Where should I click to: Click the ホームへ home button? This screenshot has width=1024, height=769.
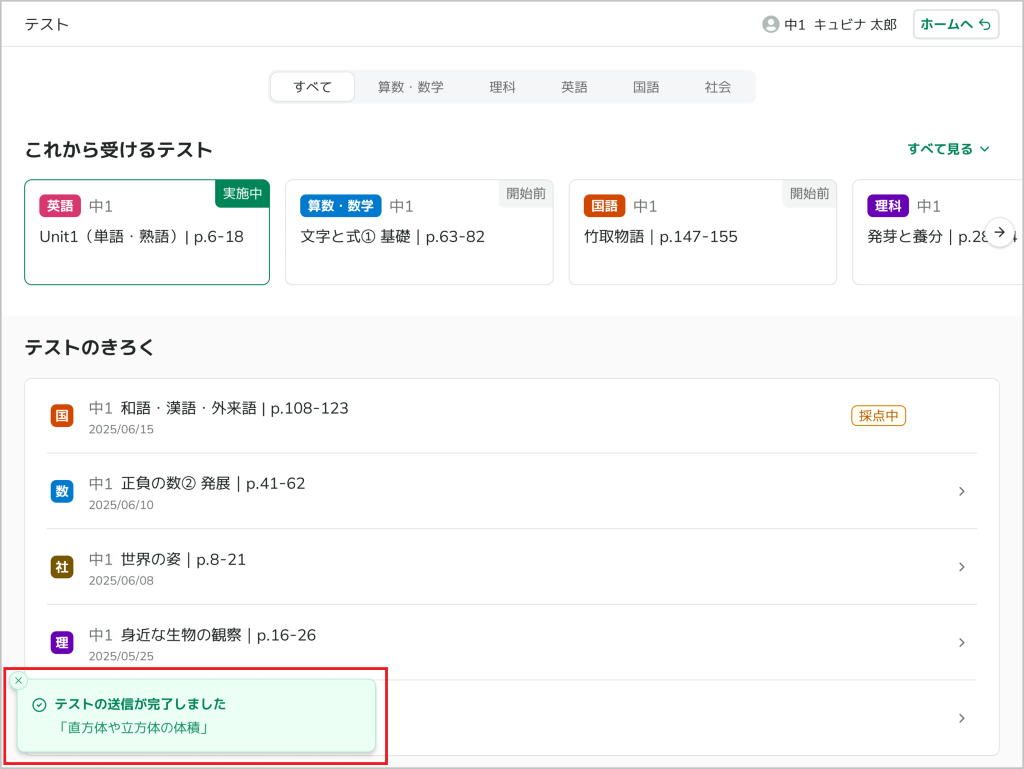(955, 25)
